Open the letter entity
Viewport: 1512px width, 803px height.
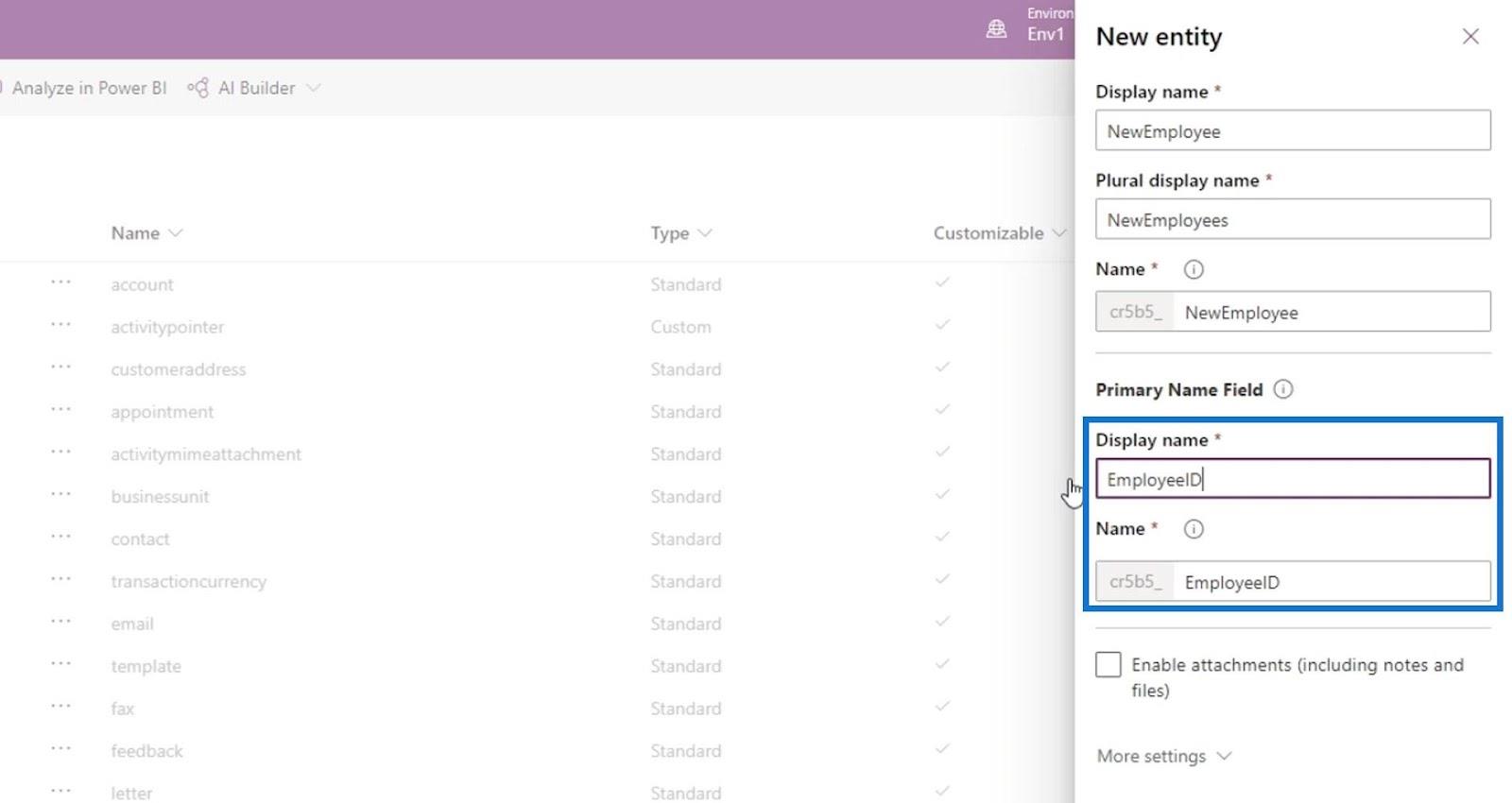(130, 793)
